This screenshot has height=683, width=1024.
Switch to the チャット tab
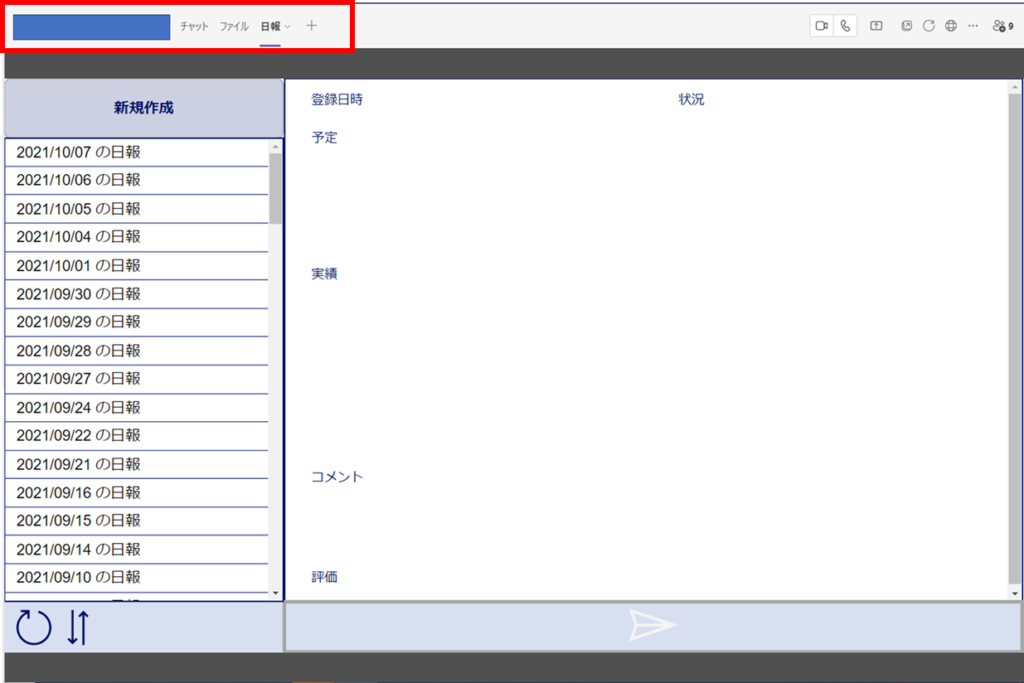[194, 27]
